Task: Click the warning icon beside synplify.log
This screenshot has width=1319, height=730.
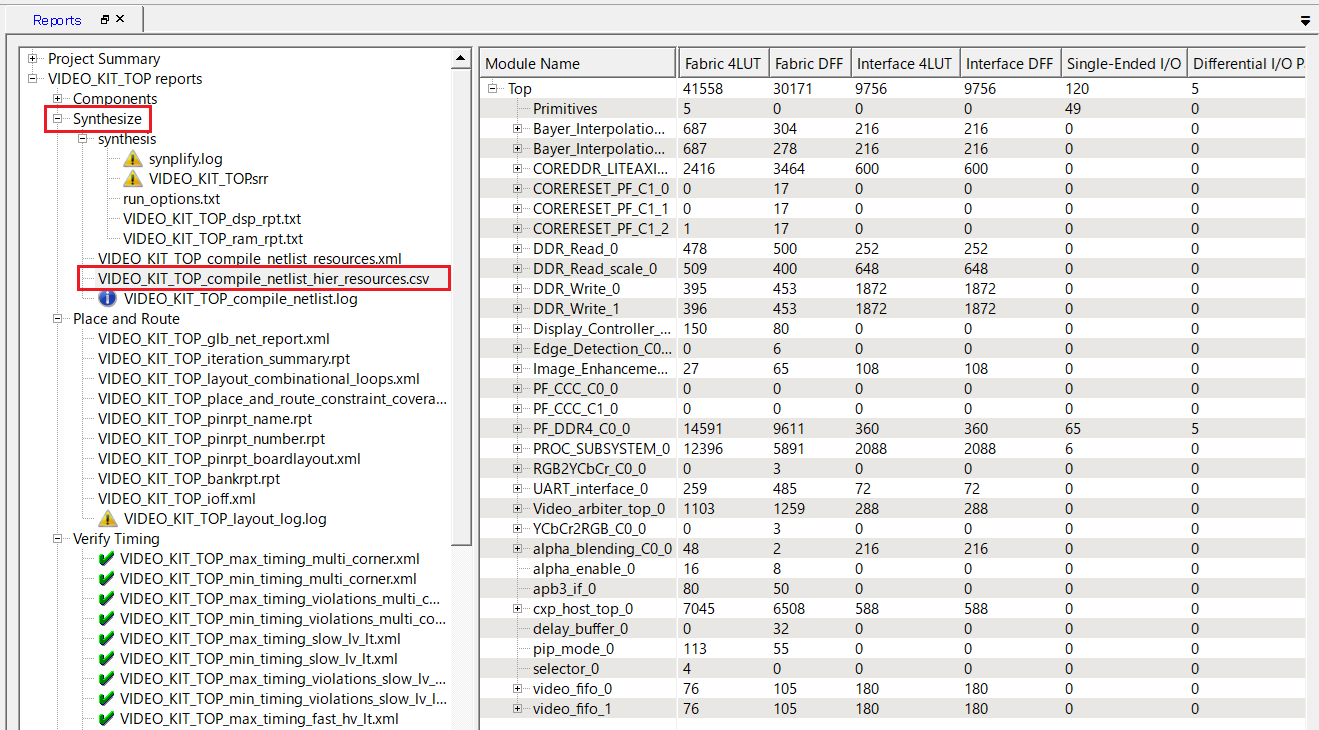Action: [x=133, y=159]
